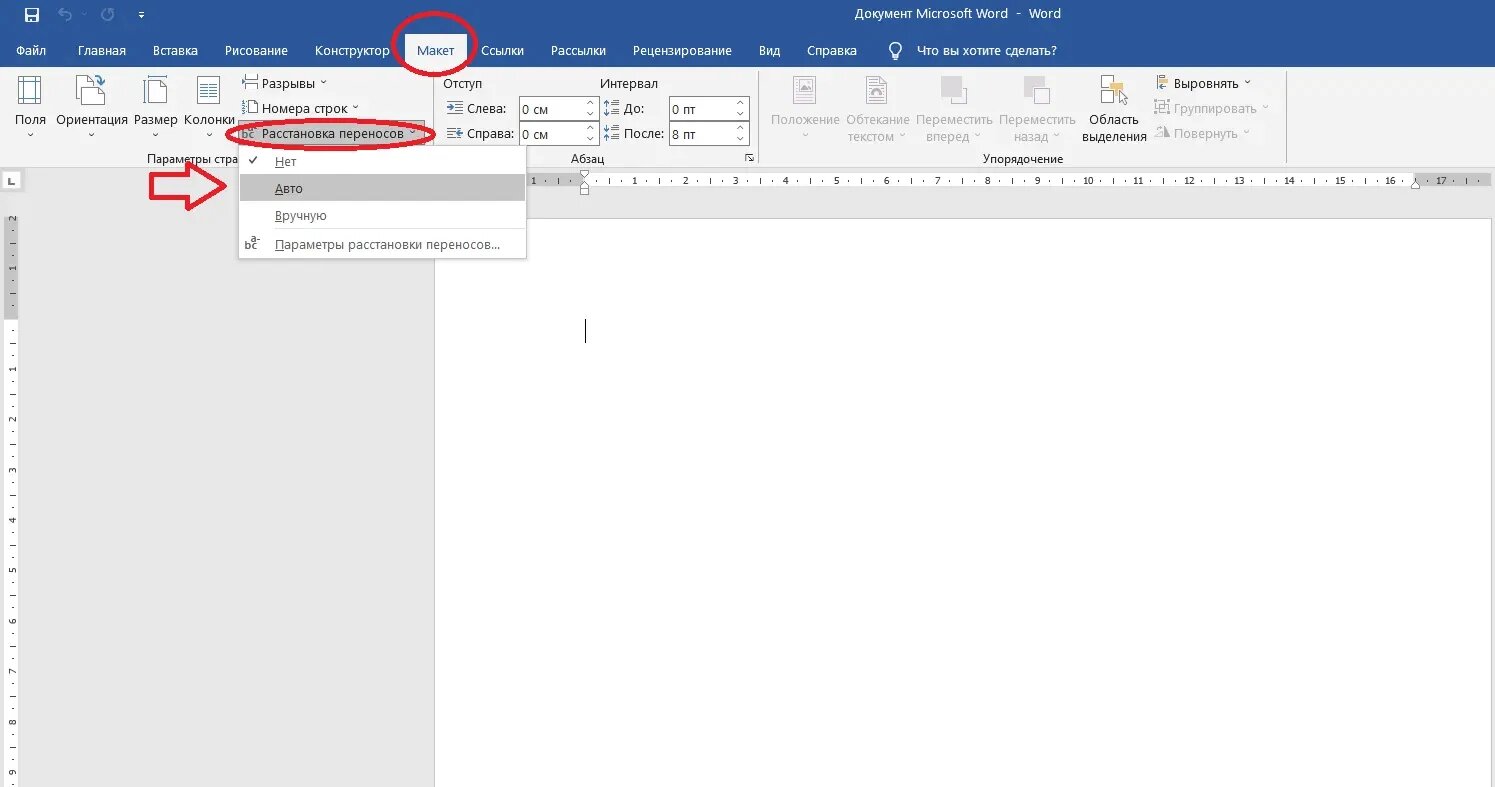The width and height of the screenshot is (1495, 787).
Task: Click the Расстановка переносов hyphenation dropdown
Action: [x=330, y=133]
